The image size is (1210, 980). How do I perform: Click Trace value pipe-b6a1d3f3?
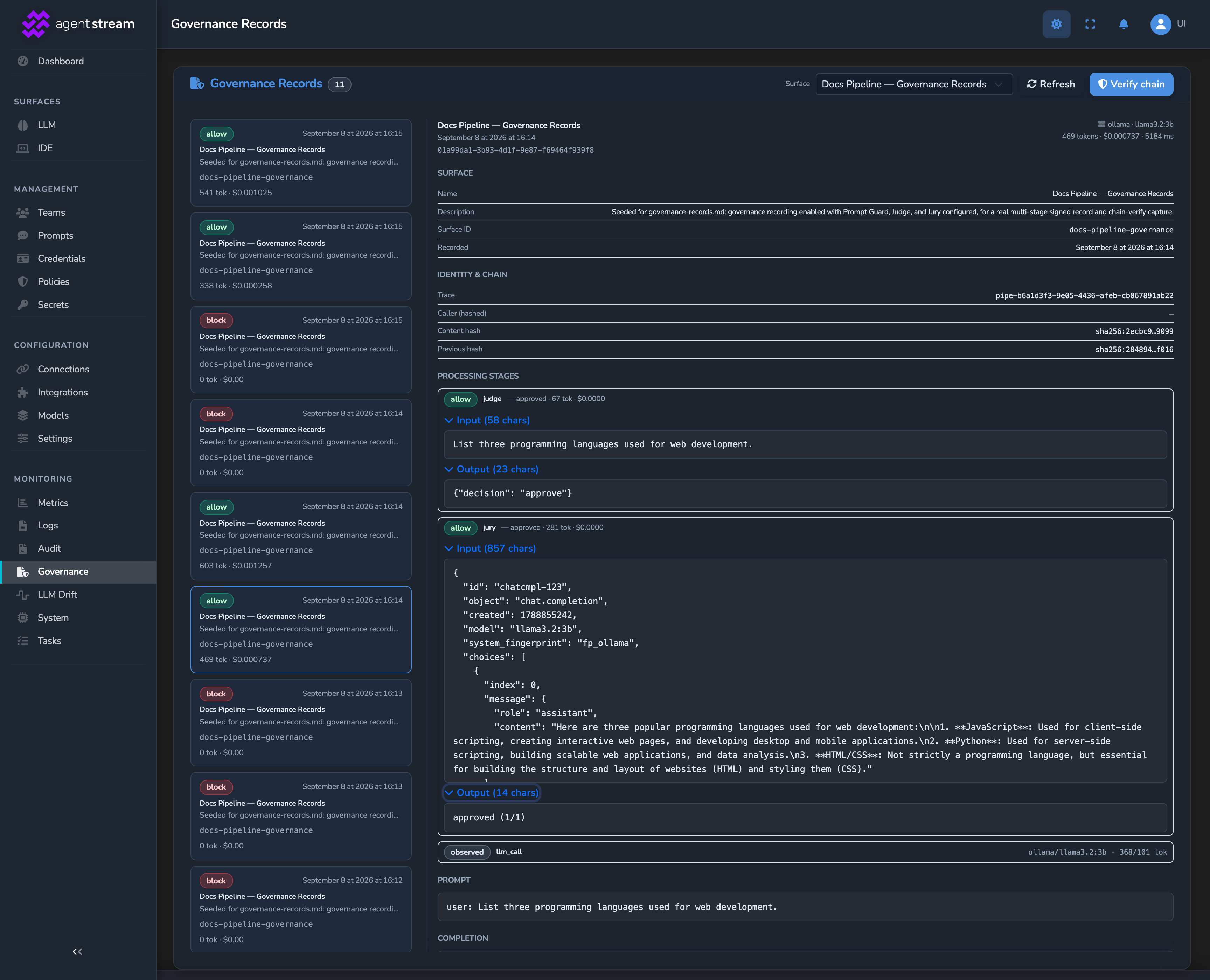pyautogui.click(x=1084, y=296)
